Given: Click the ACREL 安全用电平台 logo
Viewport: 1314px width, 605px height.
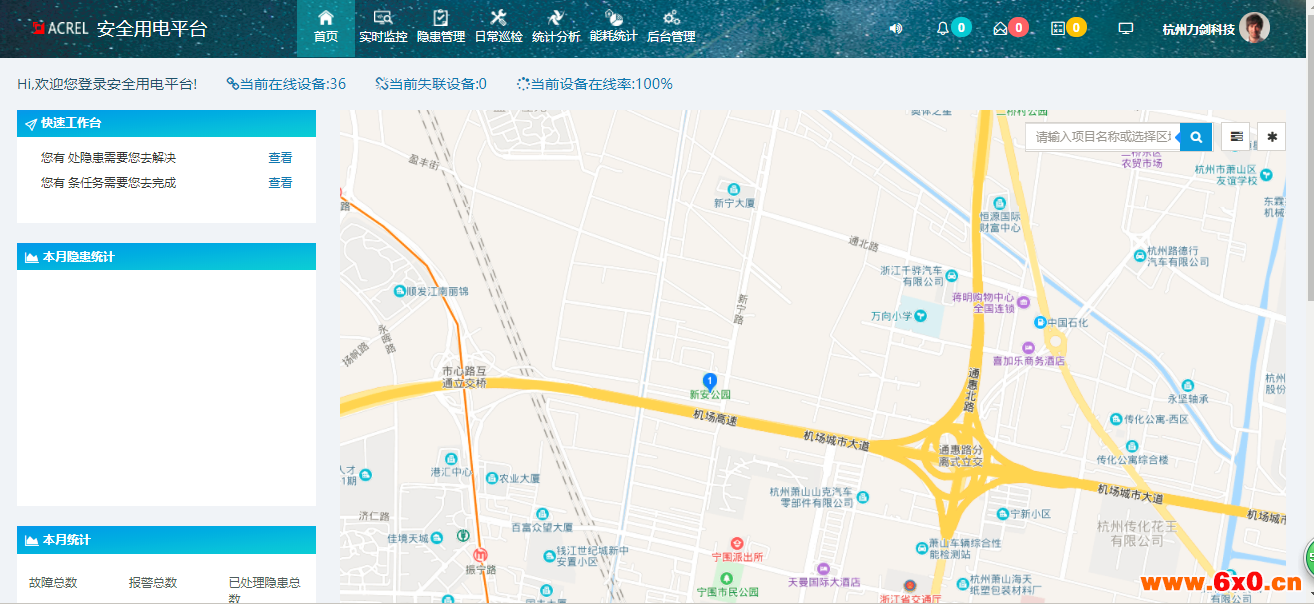Looking at the screenshot, I should [x=119, y=28].
